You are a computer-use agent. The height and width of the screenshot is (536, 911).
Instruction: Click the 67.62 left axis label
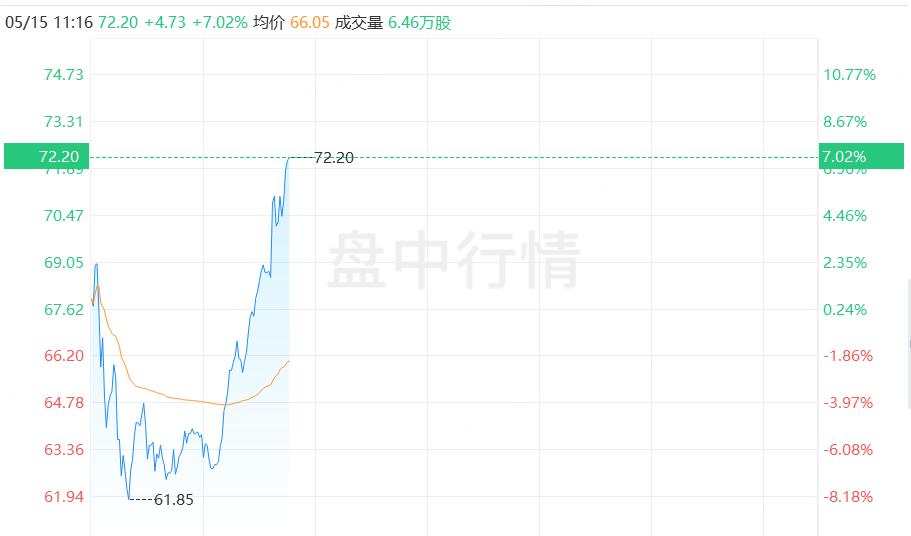[x=64, y=310]
